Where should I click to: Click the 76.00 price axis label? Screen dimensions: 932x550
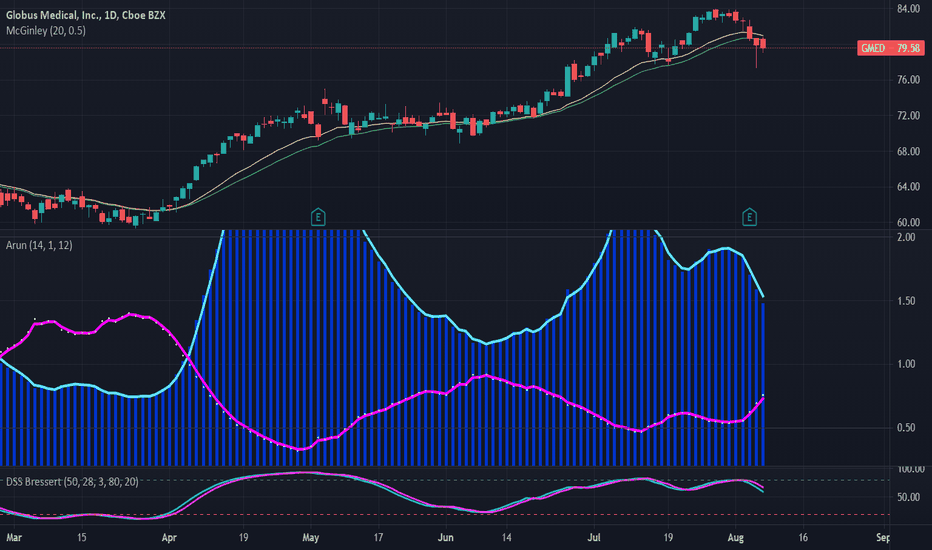908,80
